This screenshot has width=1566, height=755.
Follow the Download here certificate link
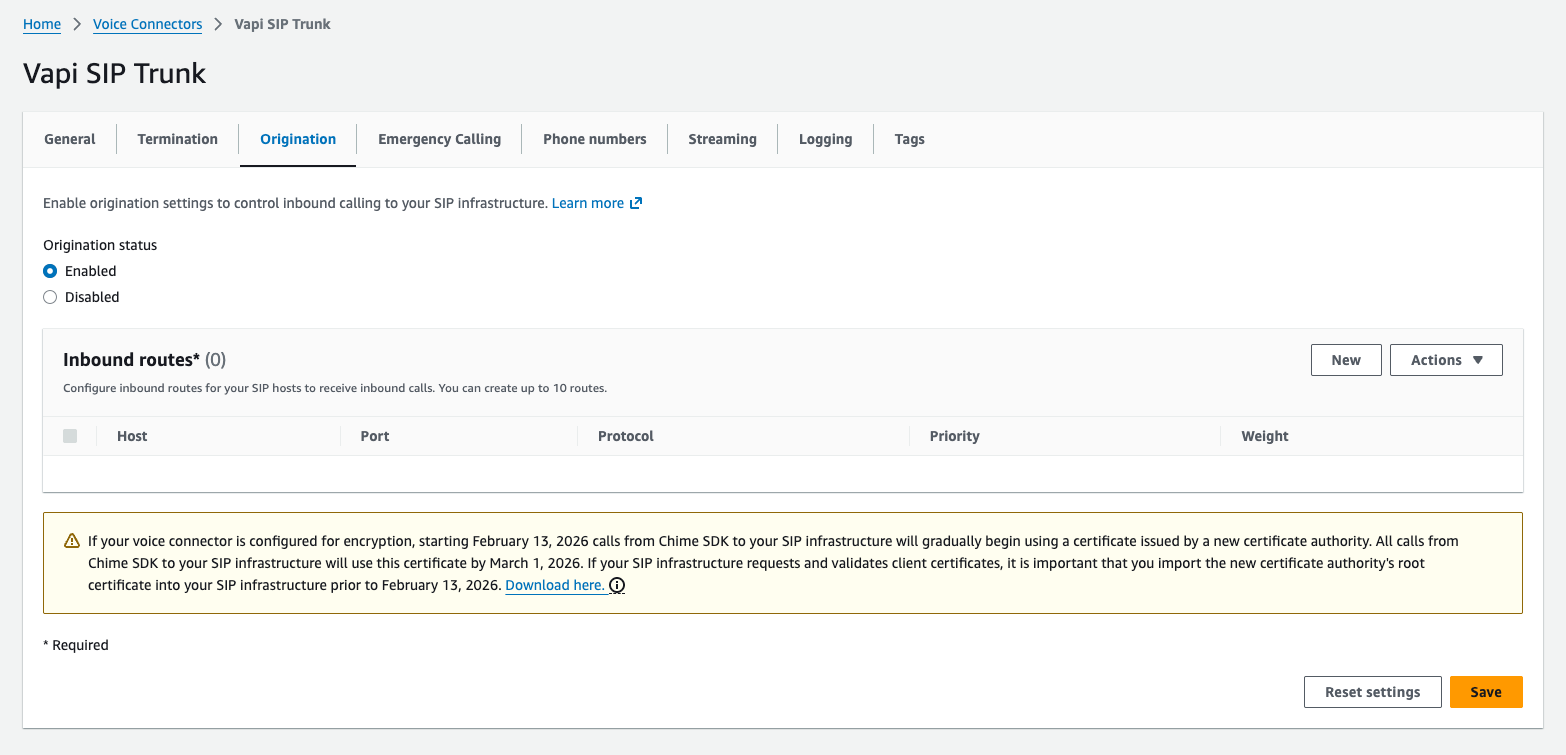pyautogui.click(x=554, y=585)
